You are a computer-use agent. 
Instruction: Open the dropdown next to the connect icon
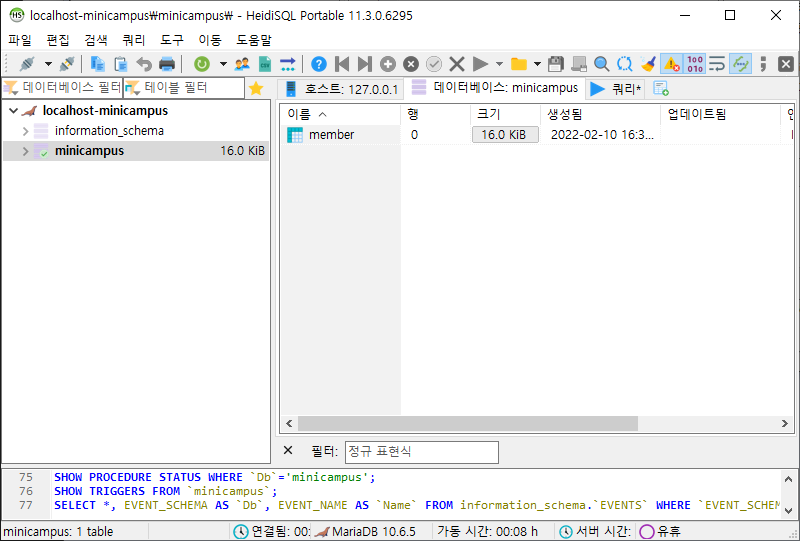pos(48,64)
